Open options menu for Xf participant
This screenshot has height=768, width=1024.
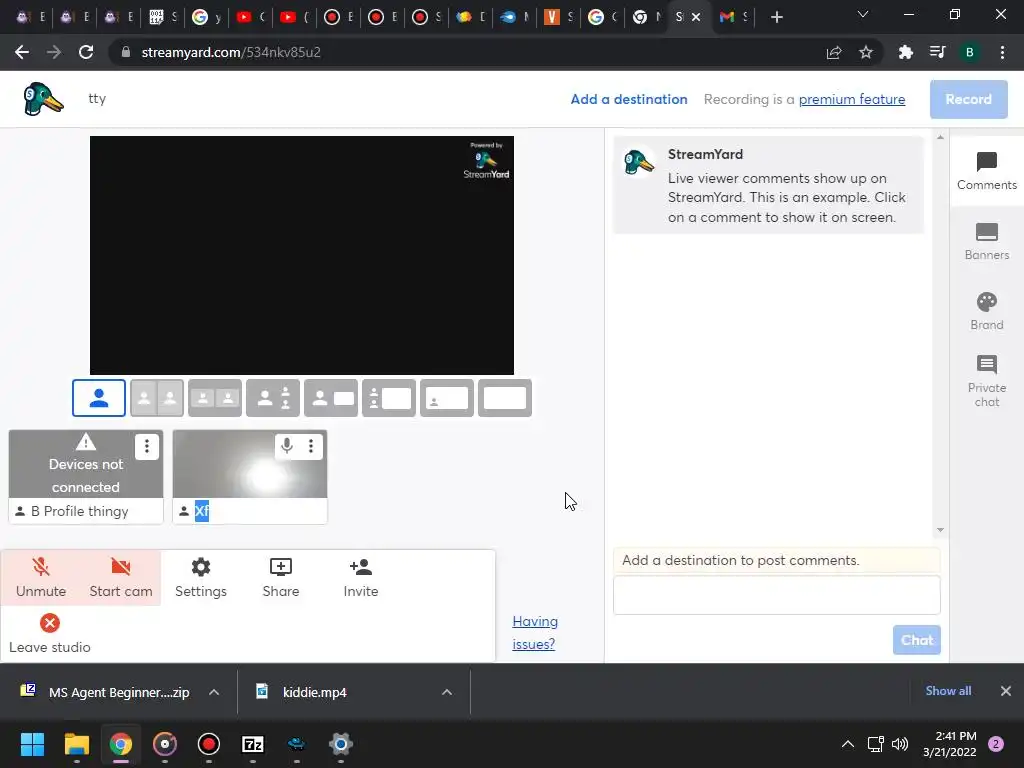click(311, 446)
